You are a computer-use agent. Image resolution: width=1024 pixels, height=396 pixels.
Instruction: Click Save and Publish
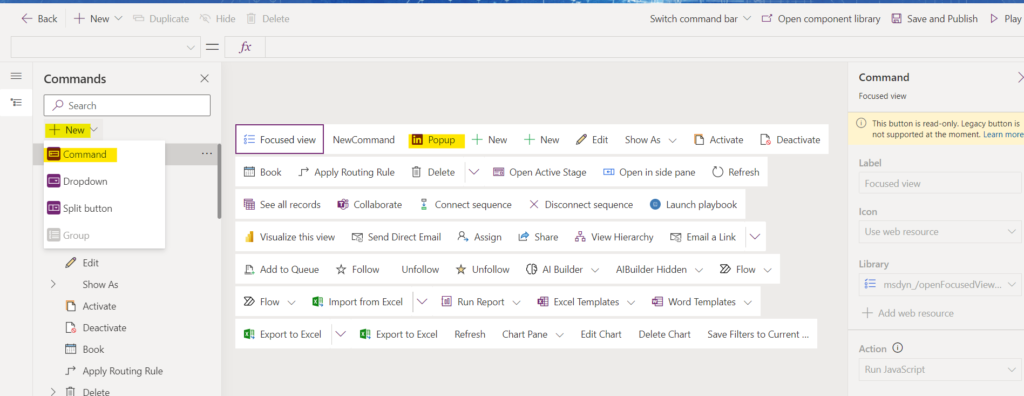click(x=935, y=19)
